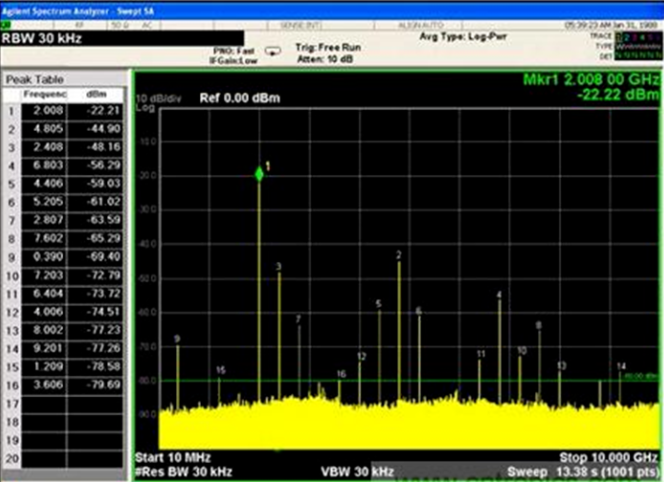Click the dBm column header in Peak Table
664x482 pixels.
click(x=96, y=92)
